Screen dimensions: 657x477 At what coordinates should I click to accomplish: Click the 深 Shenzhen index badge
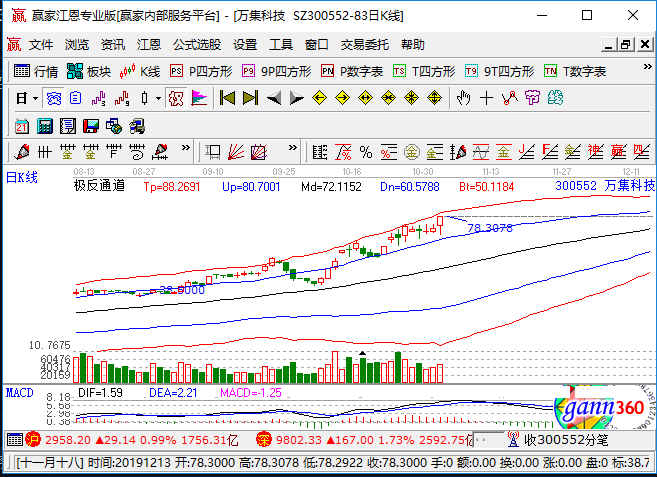coord(264,440)
